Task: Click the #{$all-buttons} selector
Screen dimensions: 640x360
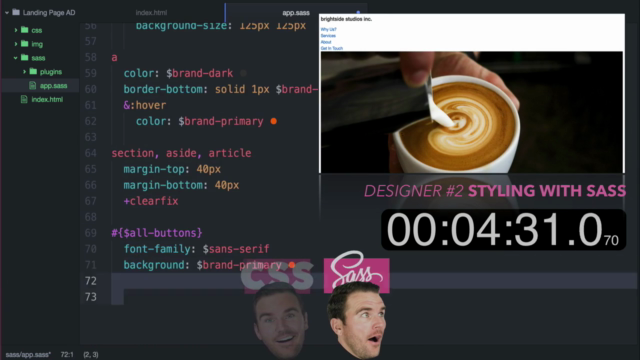Action: click(x=157, y=233)
